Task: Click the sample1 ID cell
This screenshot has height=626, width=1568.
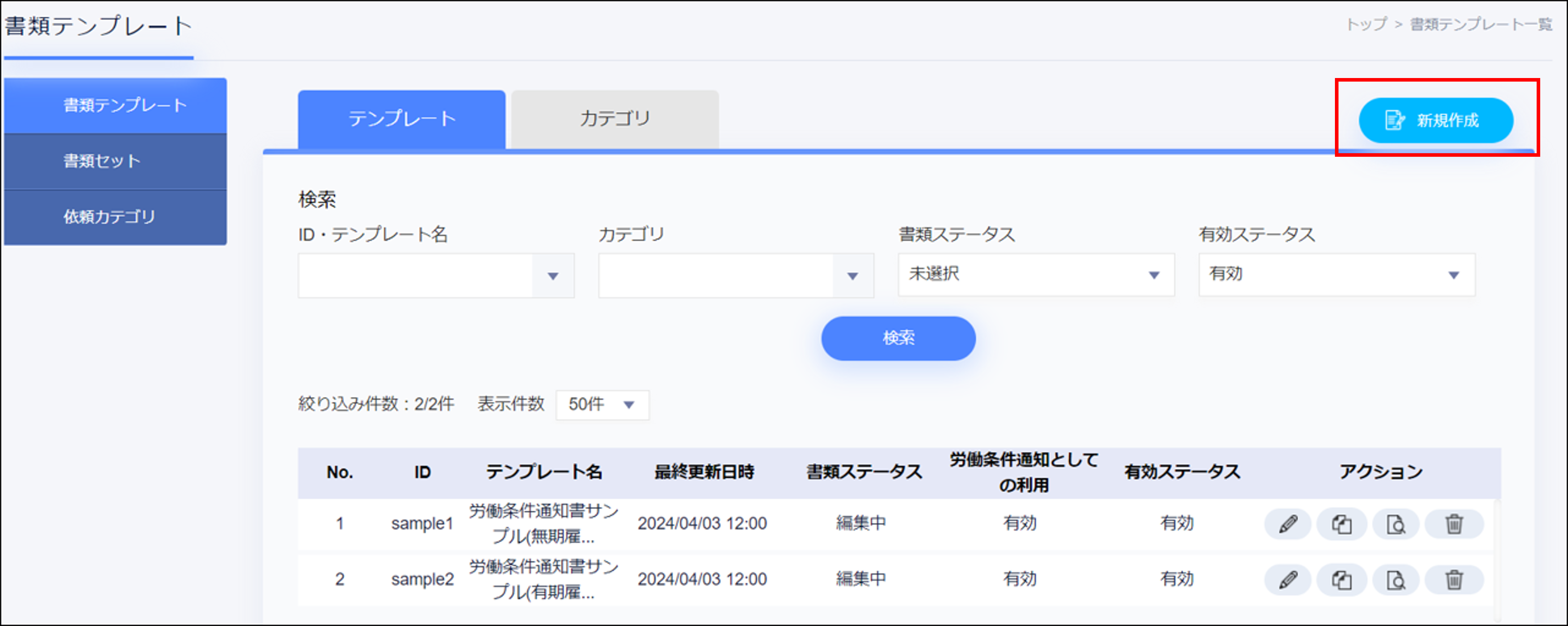Action: tap(422, 524)
